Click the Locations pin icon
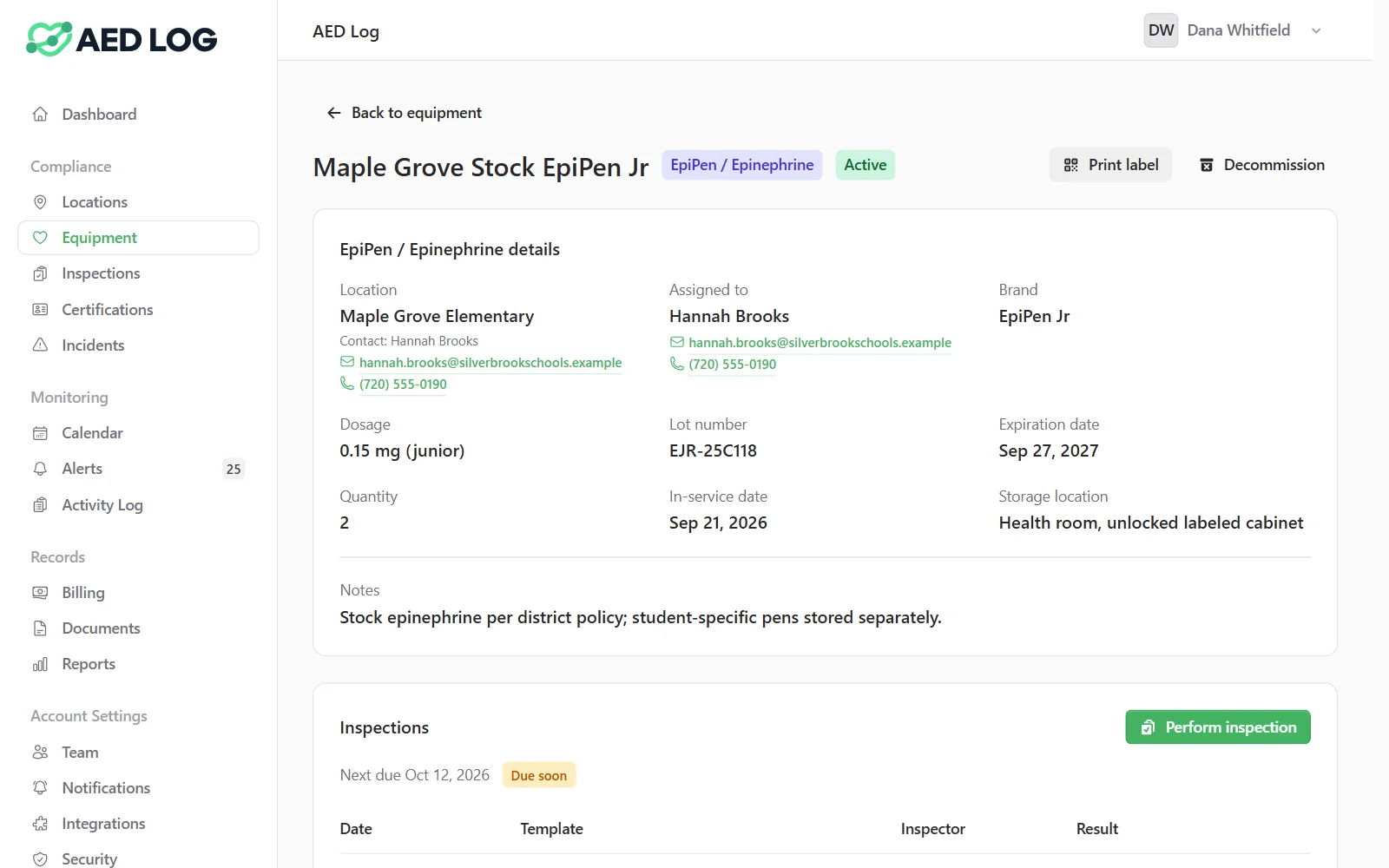This screenshot has width=1389, height=868. pyautogui.click(x=40, y=202)
